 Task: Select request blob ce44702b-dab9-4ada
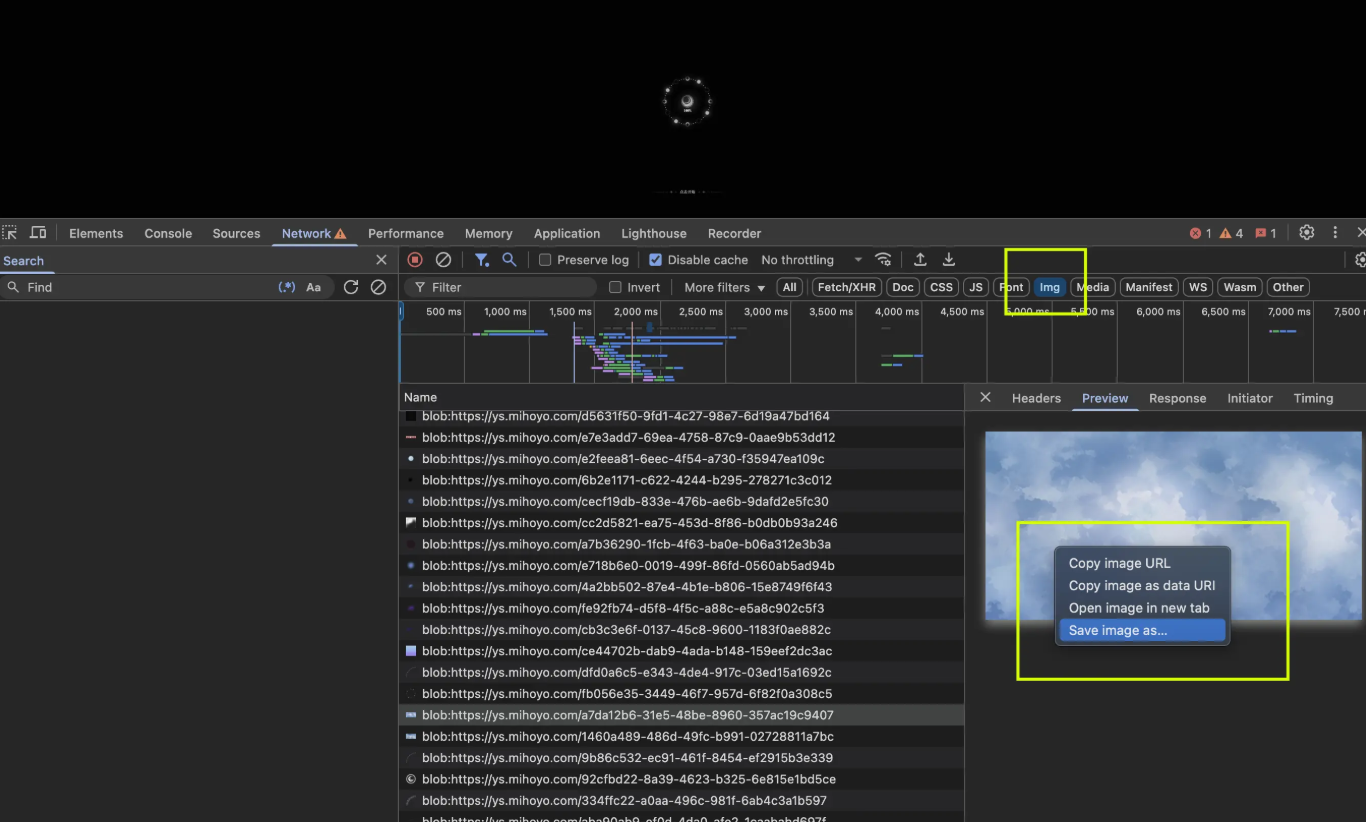681,651
